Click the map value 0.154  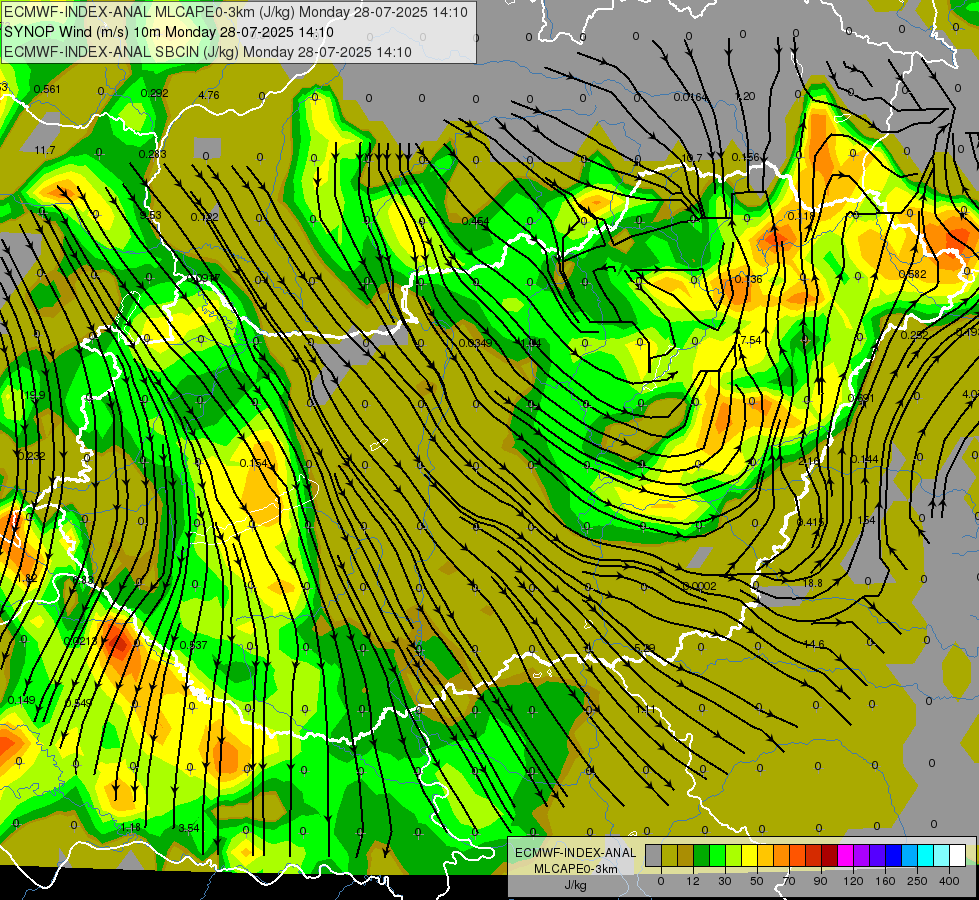coord(253,463)
